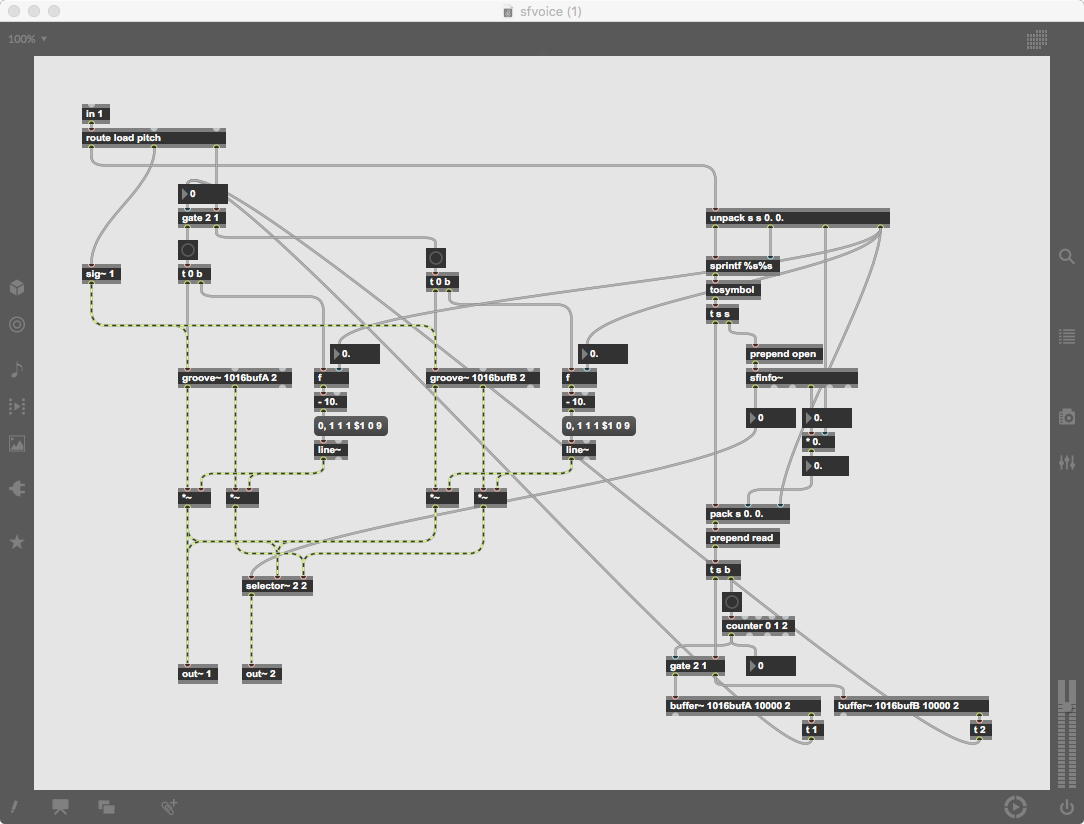
Task: Click the 0, 1 1 1 $1 0 9 message near groove~ 1016bufB
Action: coord(599,426)
